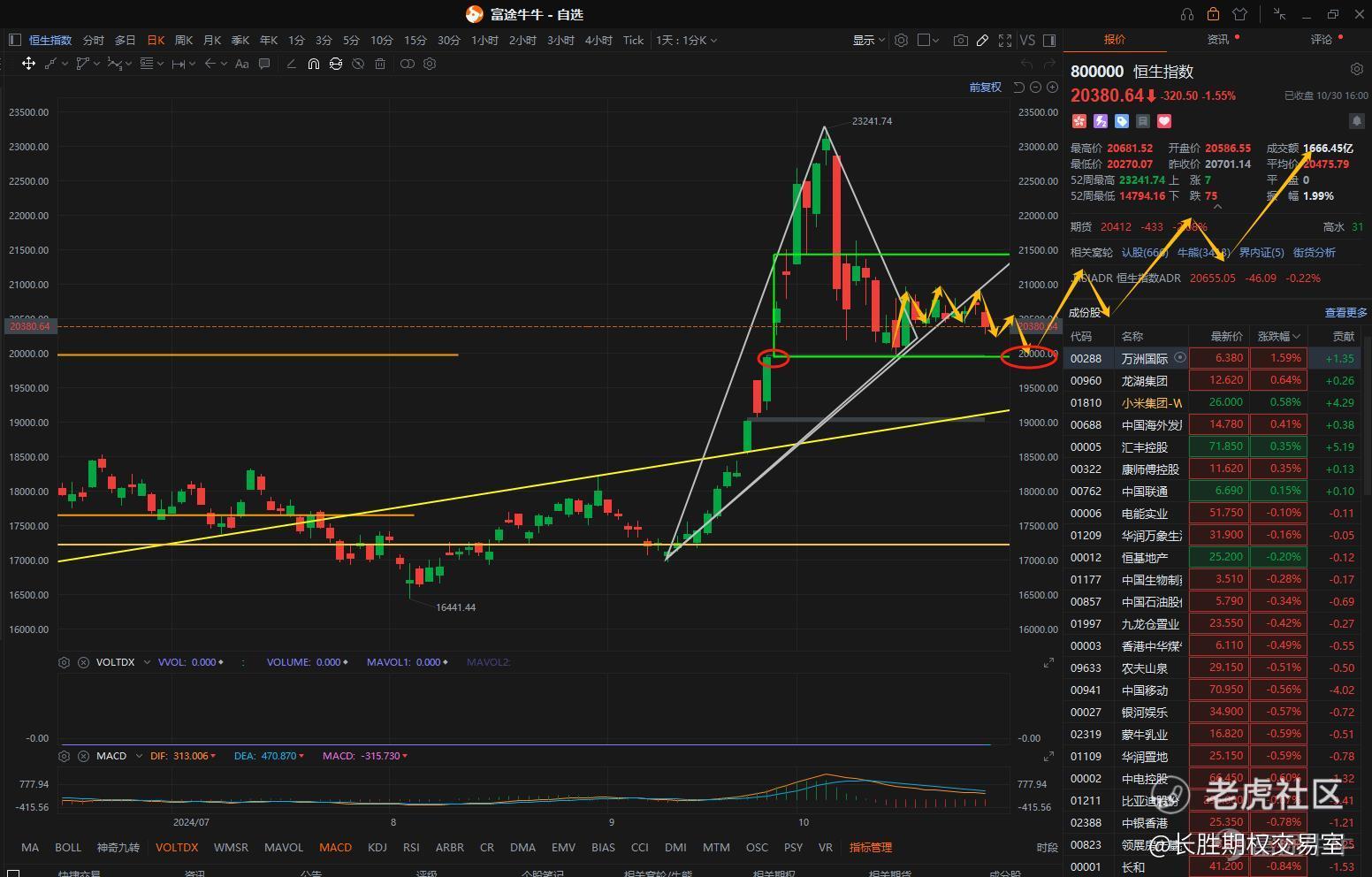Take a chart screenshot with camera icon
Screen dimensions: 1372x877
click(x=960, y=40)
